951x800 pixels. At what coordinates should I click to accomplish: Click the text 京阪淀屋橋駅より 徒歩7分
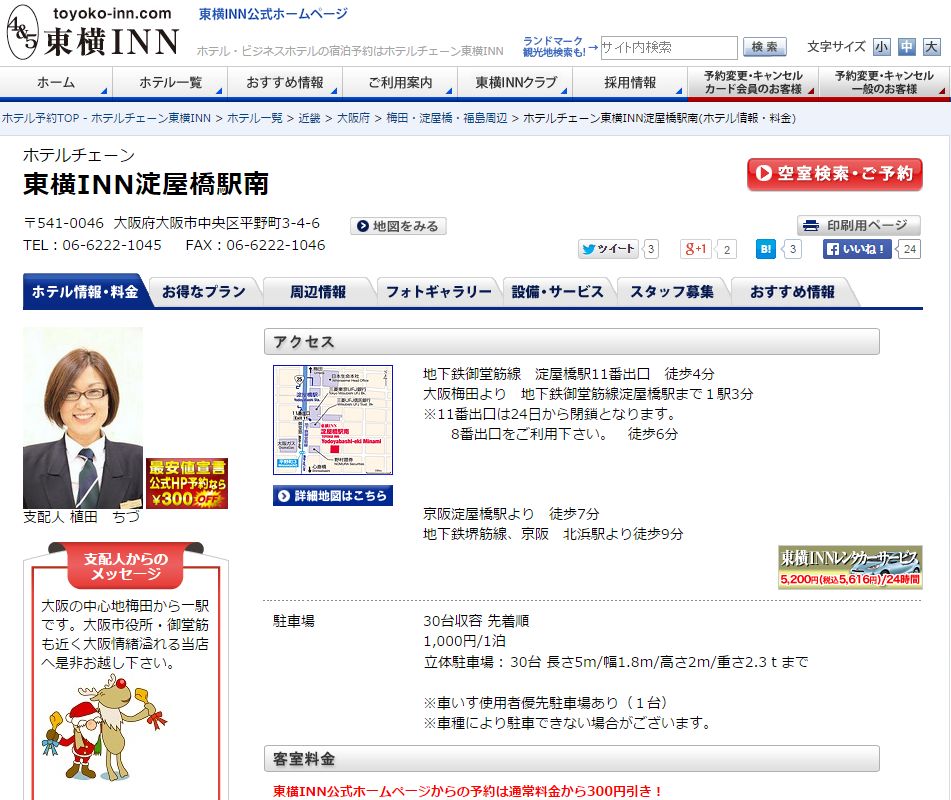coord(511,514)
